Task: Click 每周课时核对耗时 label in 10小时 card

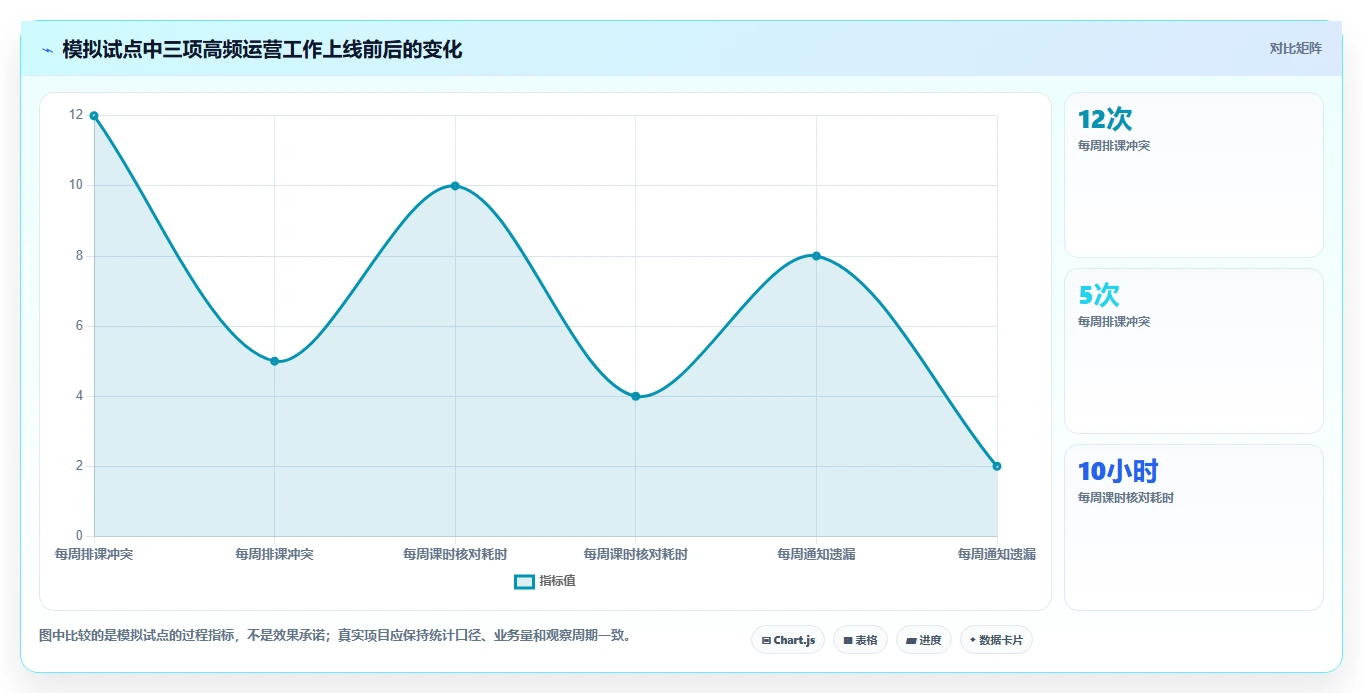Action: pyautogui.click(x=1126, y=498)
